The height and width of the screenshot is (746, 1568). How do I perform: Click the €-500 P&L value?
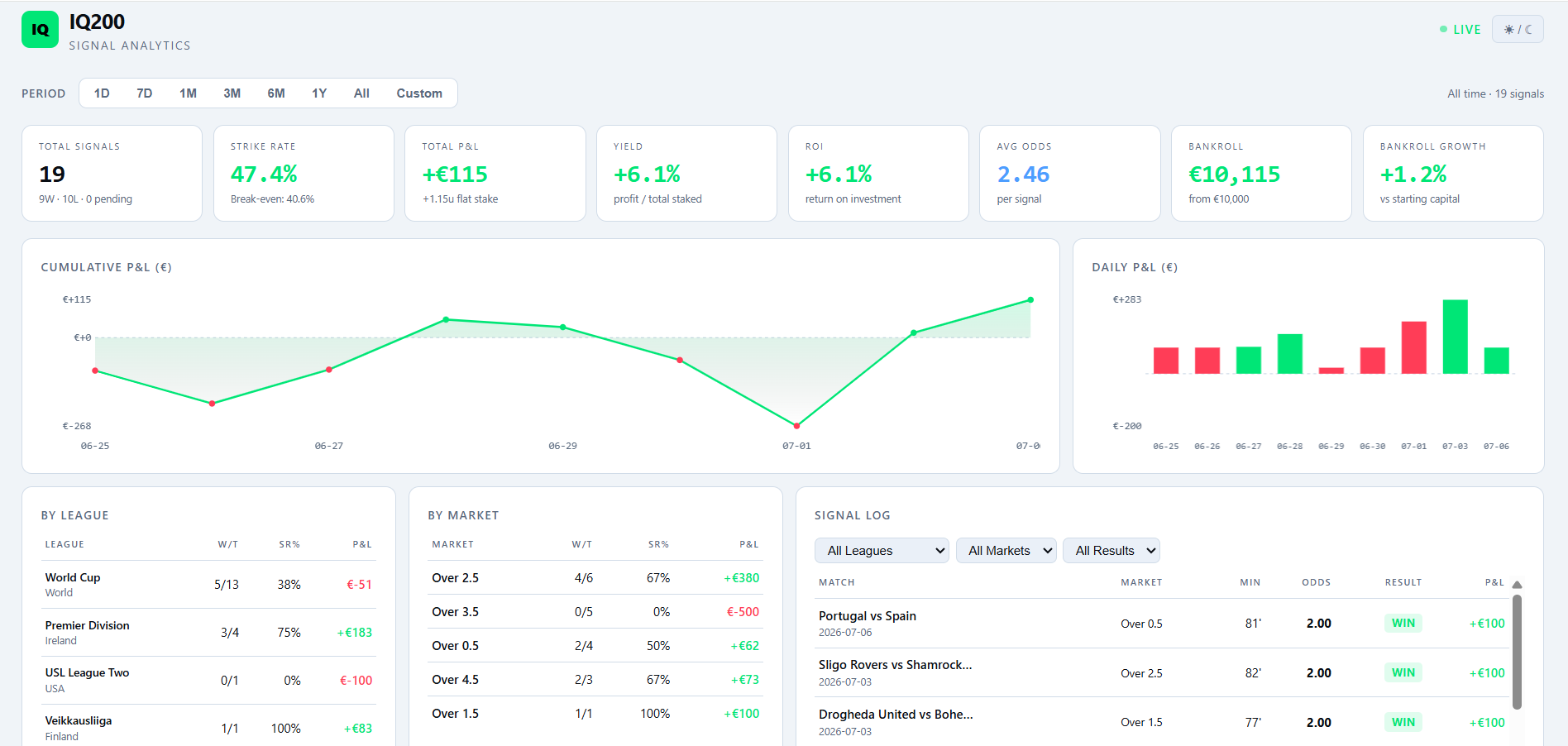point(743,612)
